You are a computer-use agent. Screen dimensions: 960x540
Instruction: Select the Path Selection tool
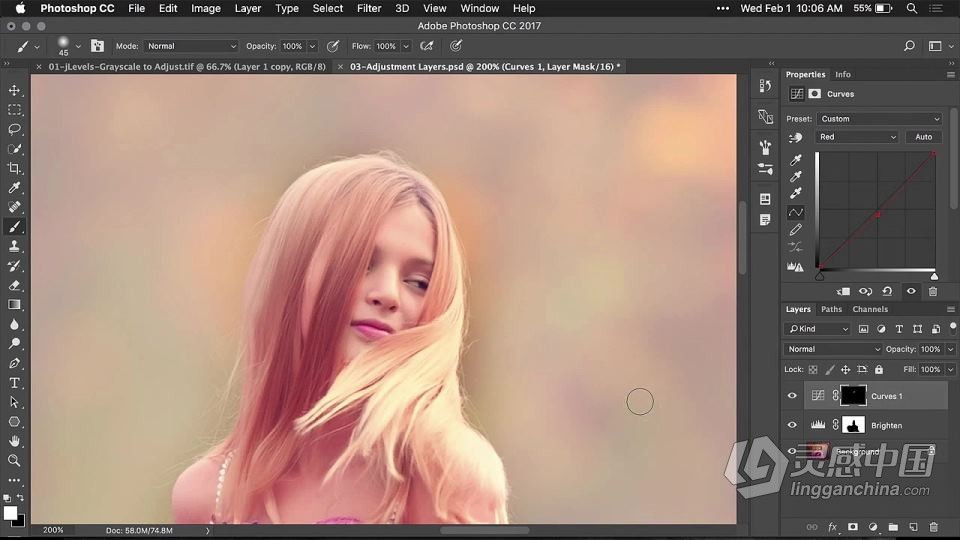coord(14,402)
